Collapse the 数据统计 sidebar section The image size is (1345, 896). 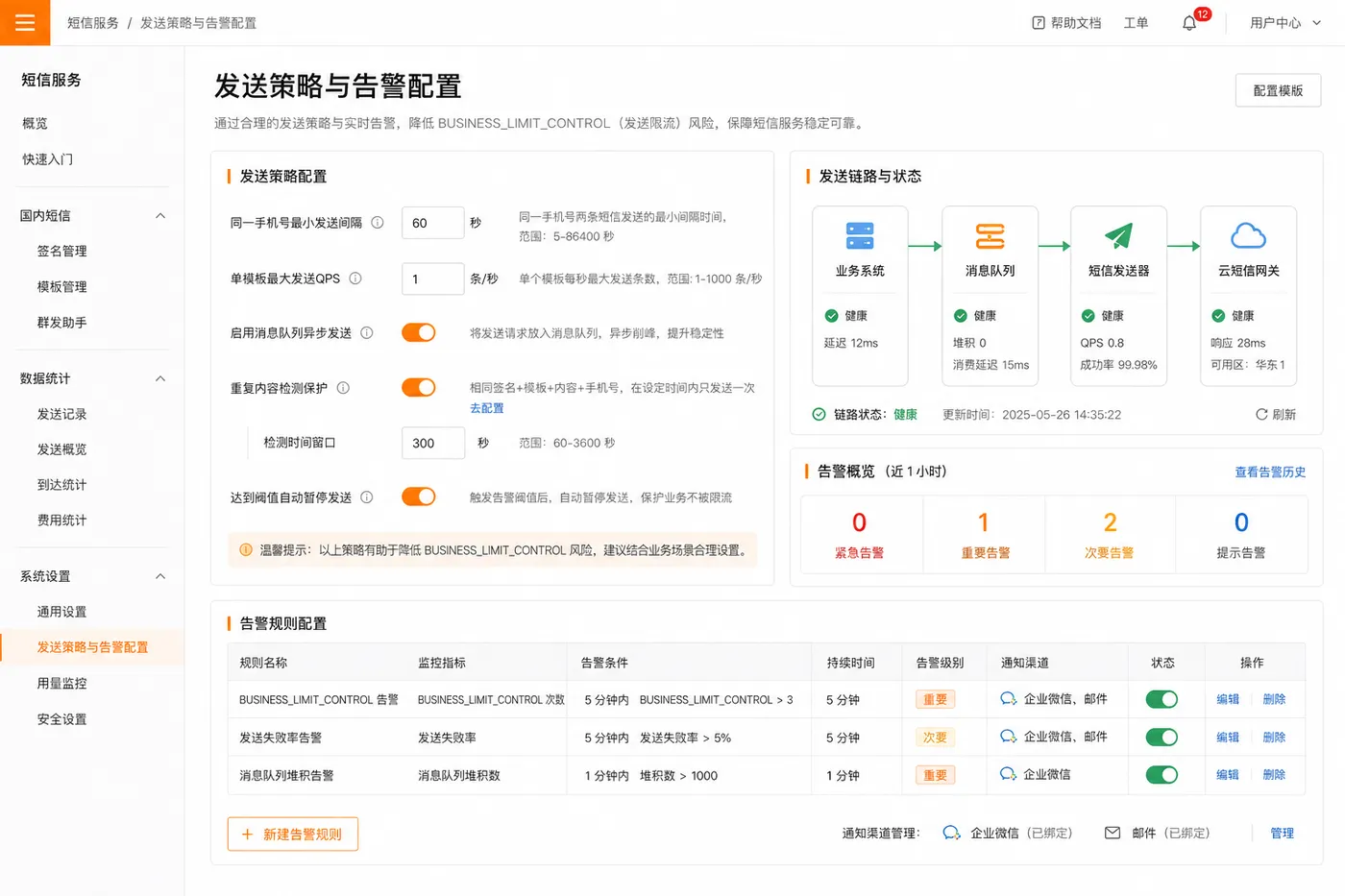coord(160,378)
